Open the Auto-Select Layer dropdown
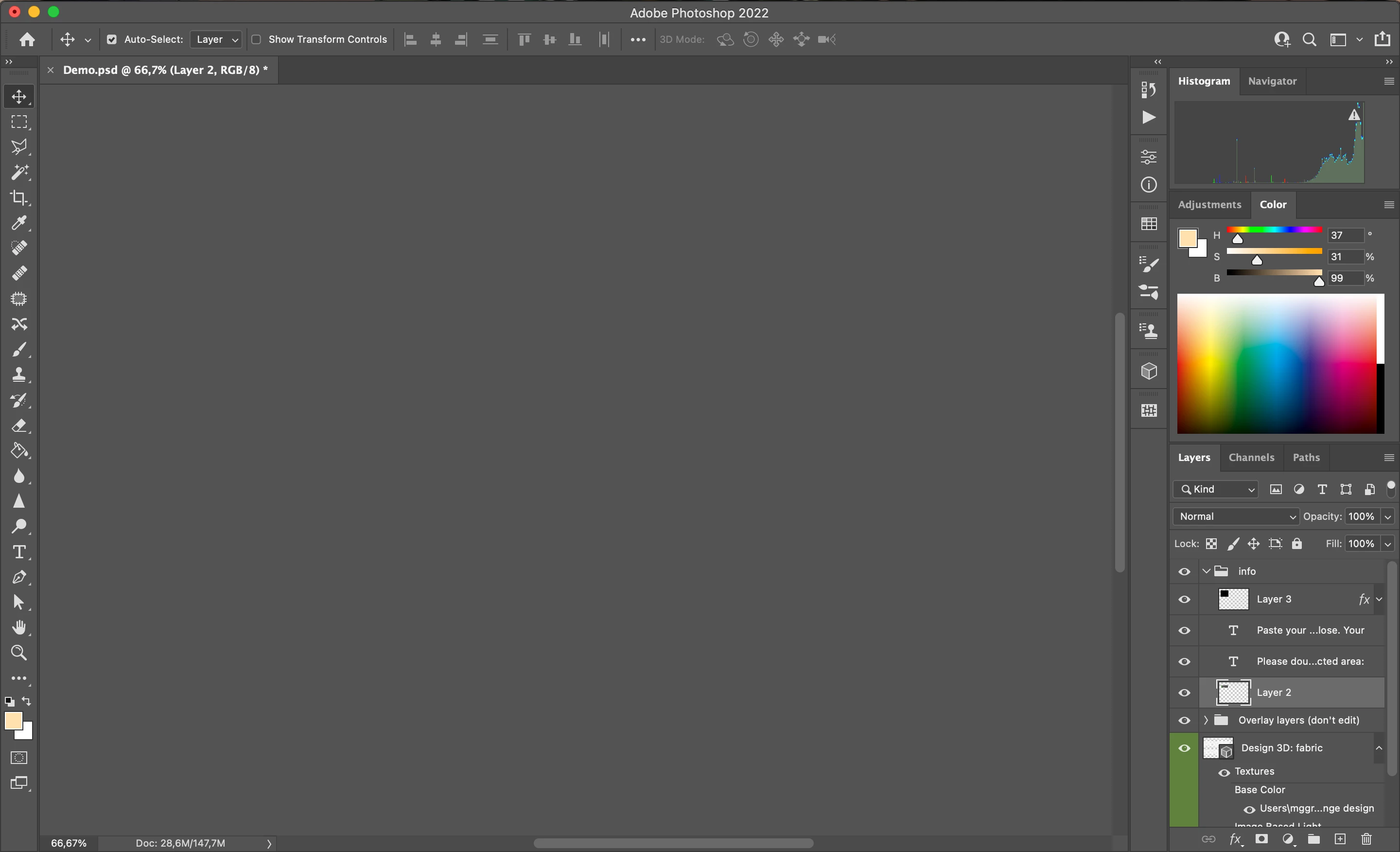Image resolution: width=1400 pixels, height=852 pixels. (x=216, y=39)
